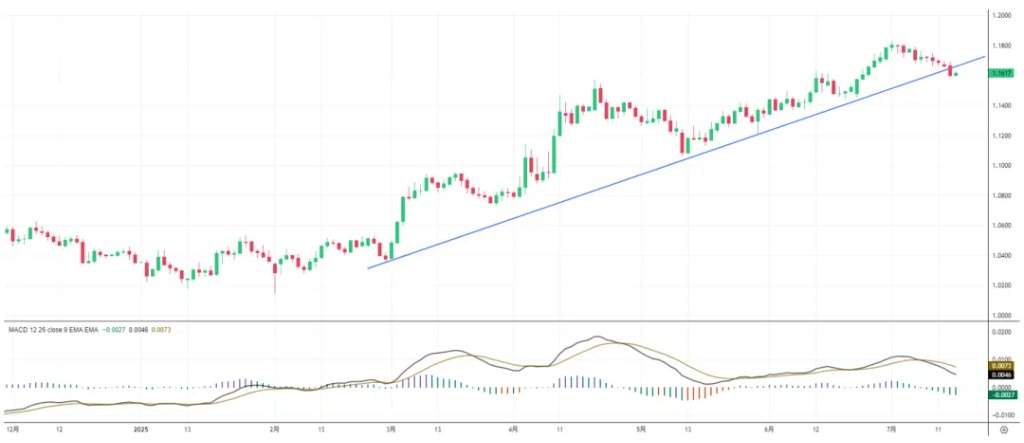Click the 0.0200 MACD scale label
1024x443 pixels.
point(1002,333)
